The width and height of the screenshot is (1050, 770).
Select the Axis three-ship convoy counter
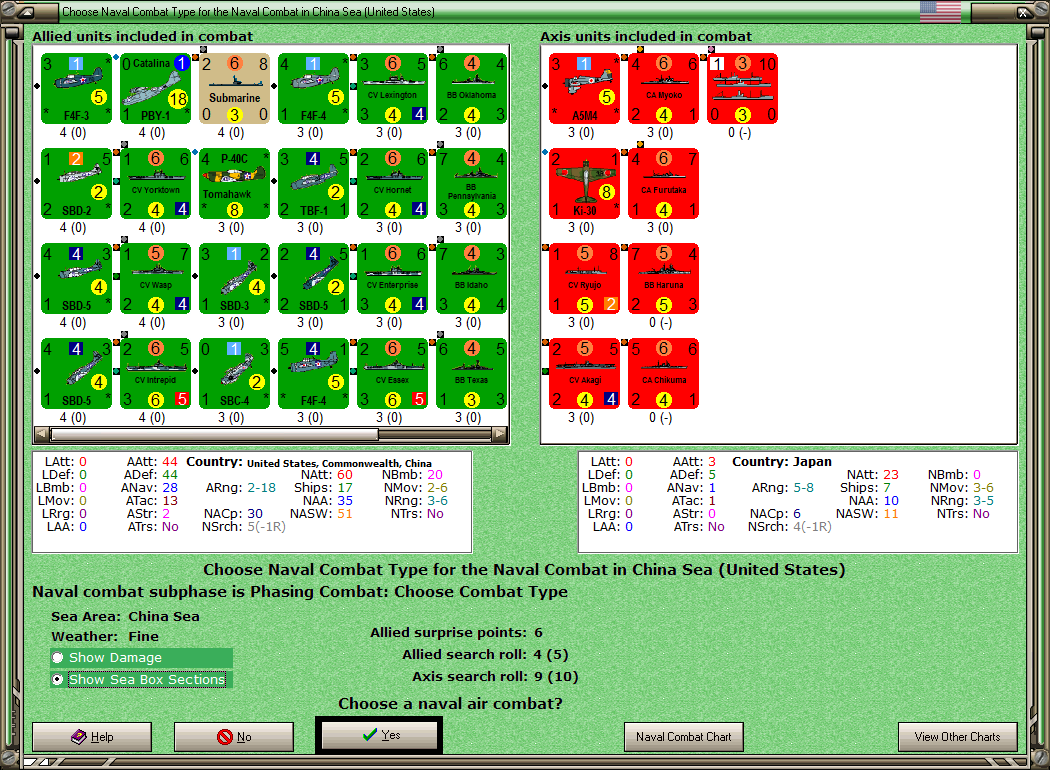[x=743, y=89]
